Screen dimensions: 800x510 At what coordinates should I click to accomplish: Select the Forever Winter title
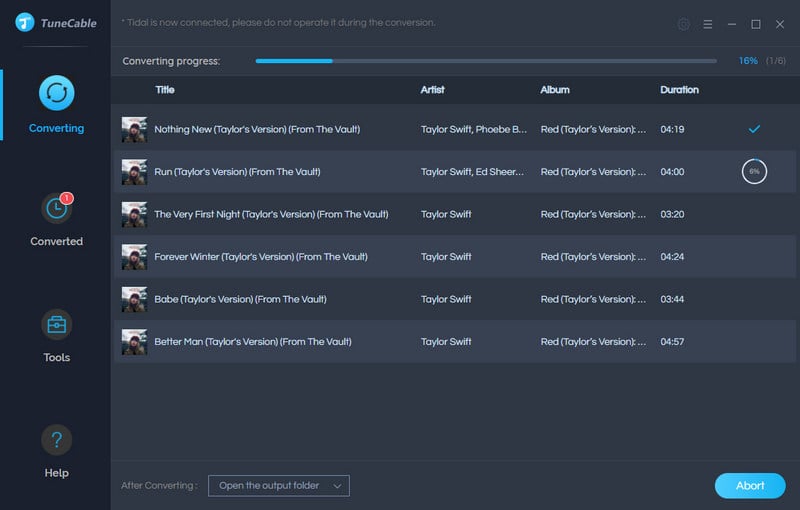tap(261, 257)
